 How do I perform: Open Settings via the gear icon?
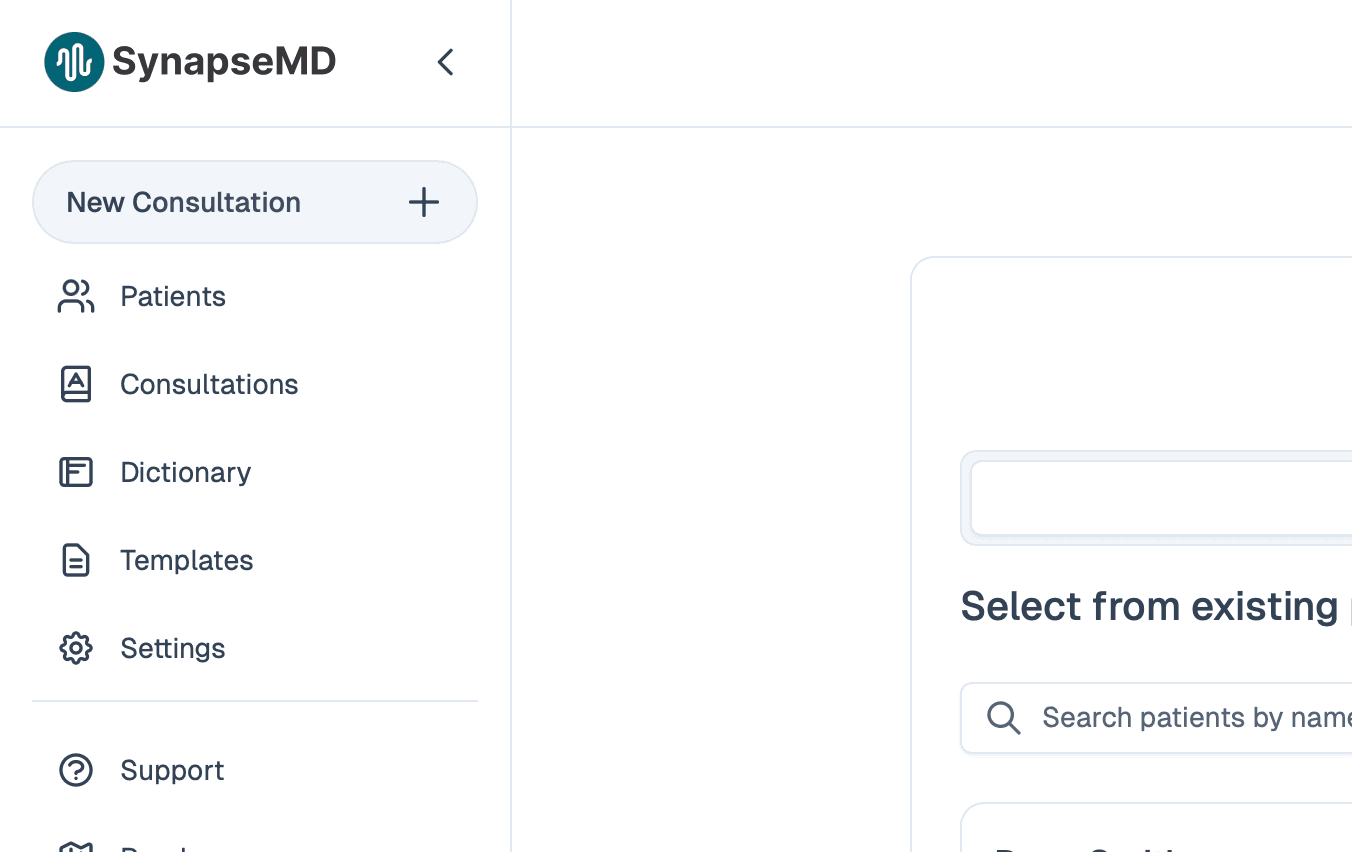tap(75, 648)
